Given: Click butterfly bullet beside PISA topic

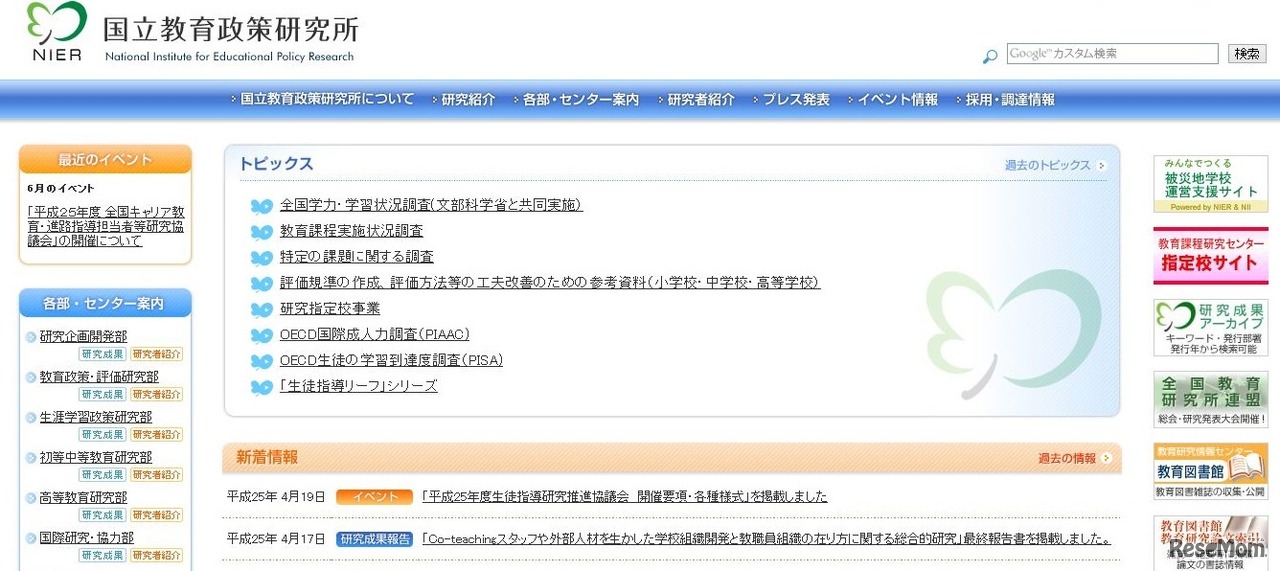Looking at the screenshot, I should coord(261,362).
